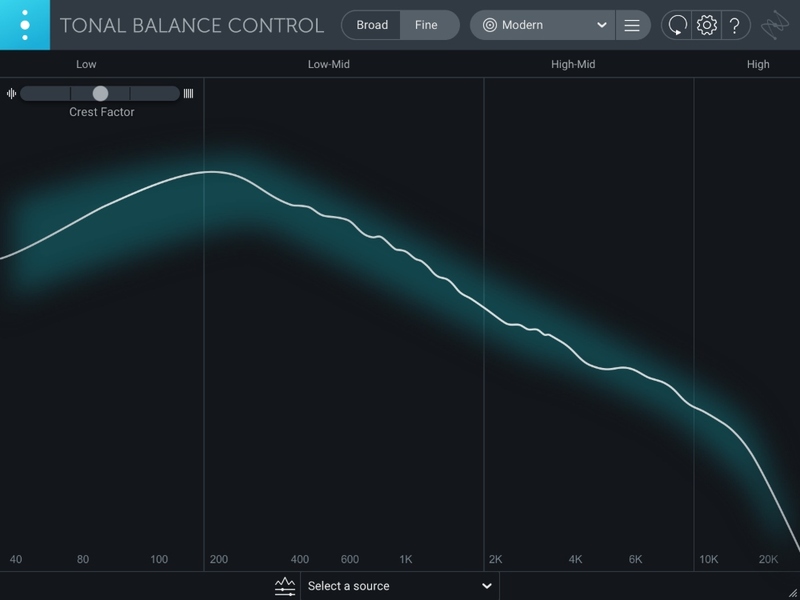Viewport: 800px width, 600px height.
Task: Select the Low-Mid band label
Action: click(329, 65)
